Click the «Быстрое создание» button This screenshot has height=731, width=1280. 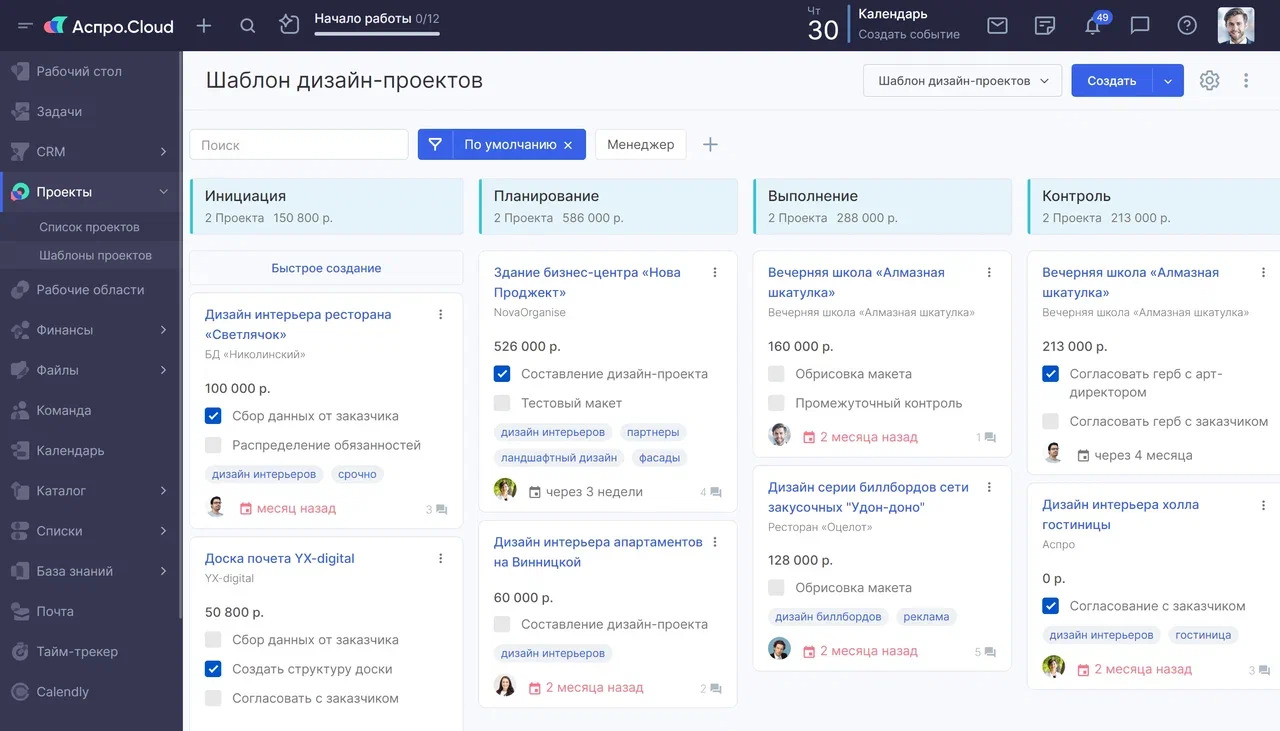pyautogui.click(x=326, y=268)
